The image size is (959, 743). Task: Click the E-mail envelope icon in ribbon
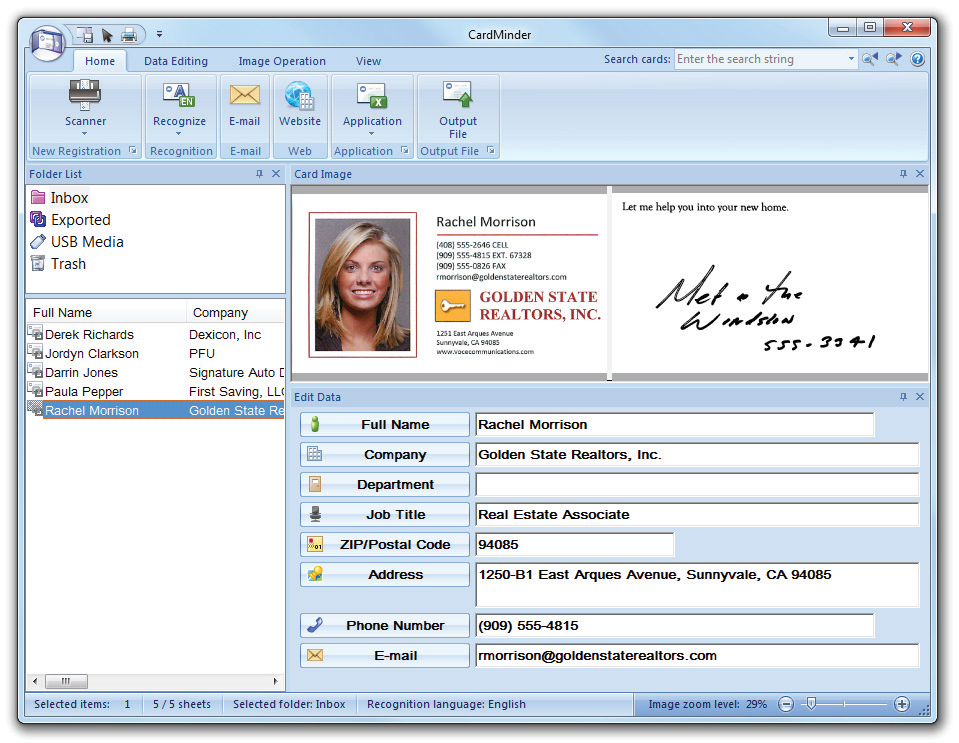tap(244, 96)
